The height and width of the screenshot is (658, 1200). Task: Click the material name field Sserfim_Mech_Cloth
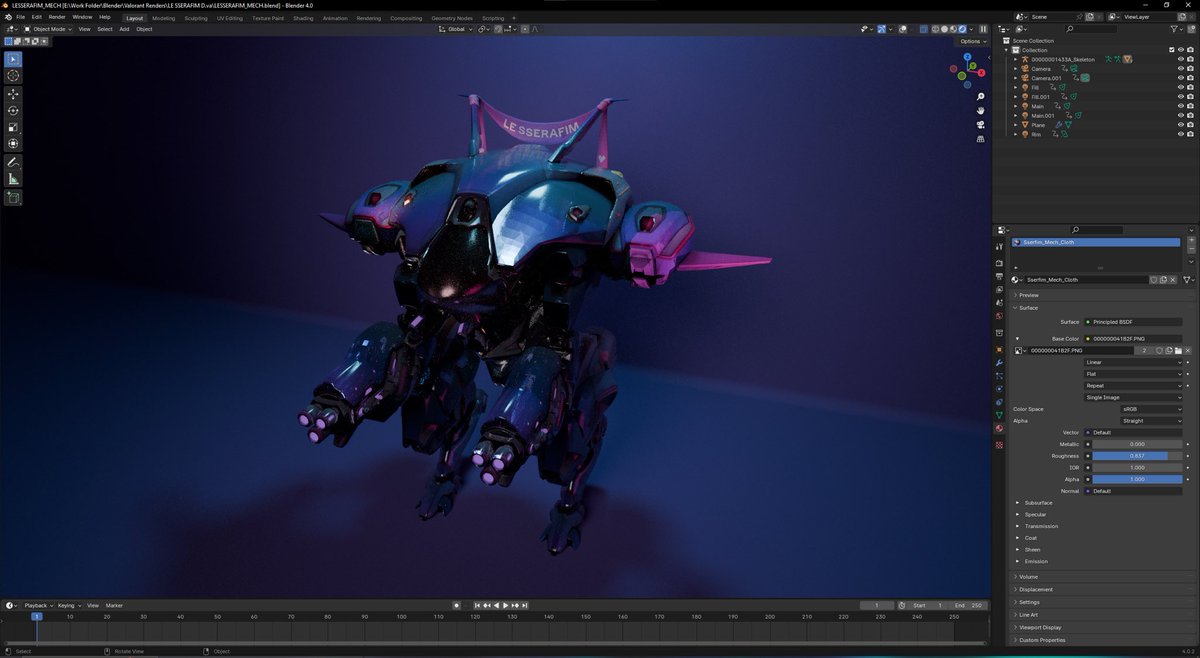[x=1085, y=280]
